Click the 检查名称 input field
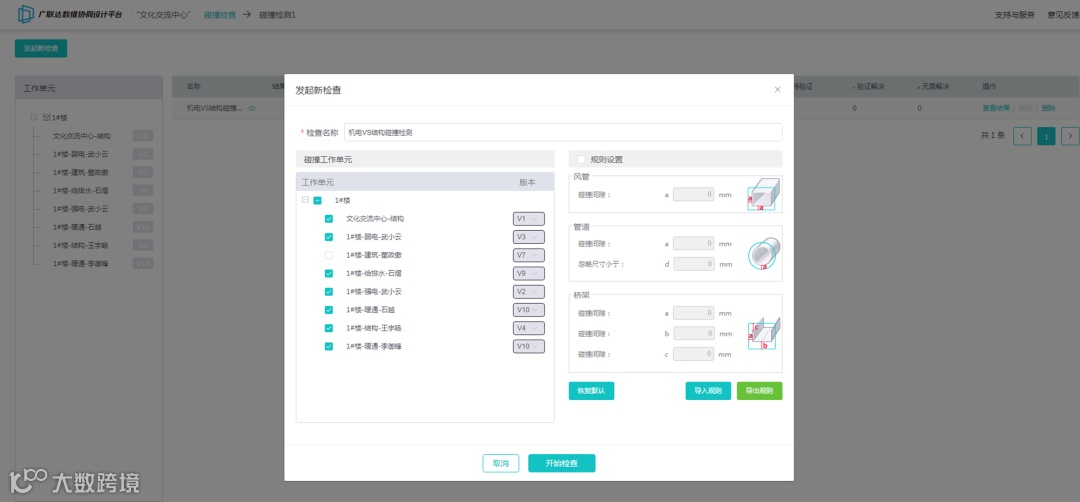This screenshot has width=1080, height=502. pyautogui.click(x=563, y=132)
